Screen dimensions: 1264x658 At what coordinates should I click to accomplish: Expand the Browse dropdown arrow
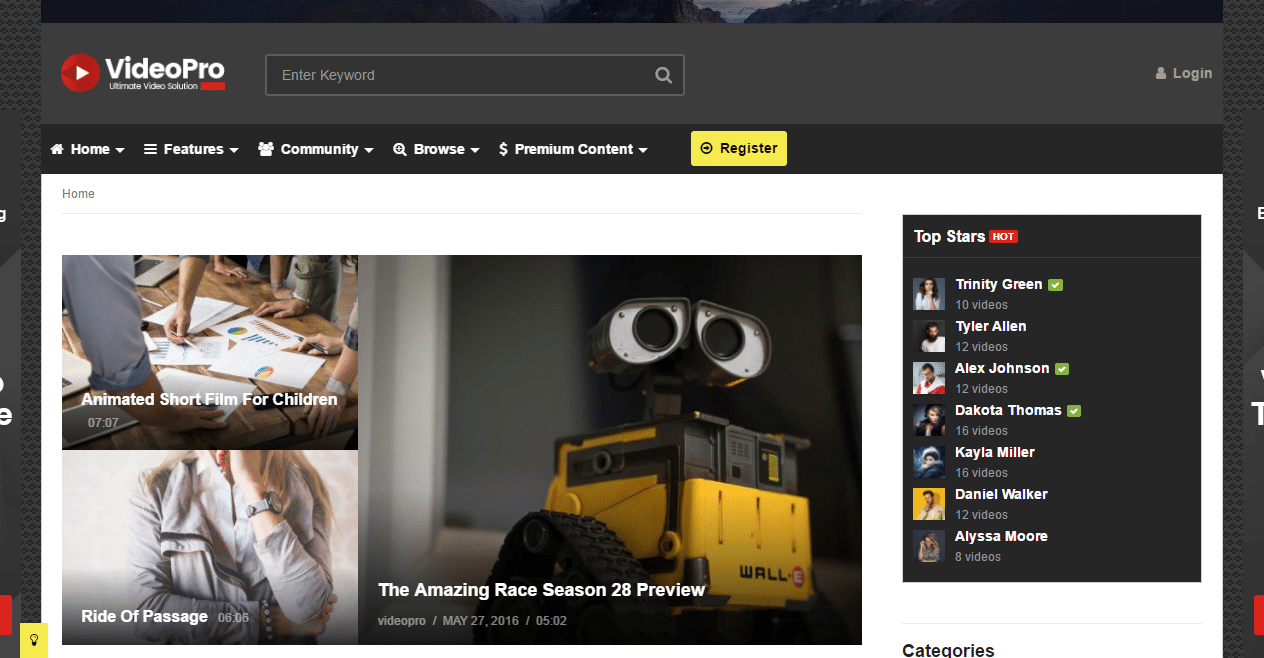coord(475,150)
